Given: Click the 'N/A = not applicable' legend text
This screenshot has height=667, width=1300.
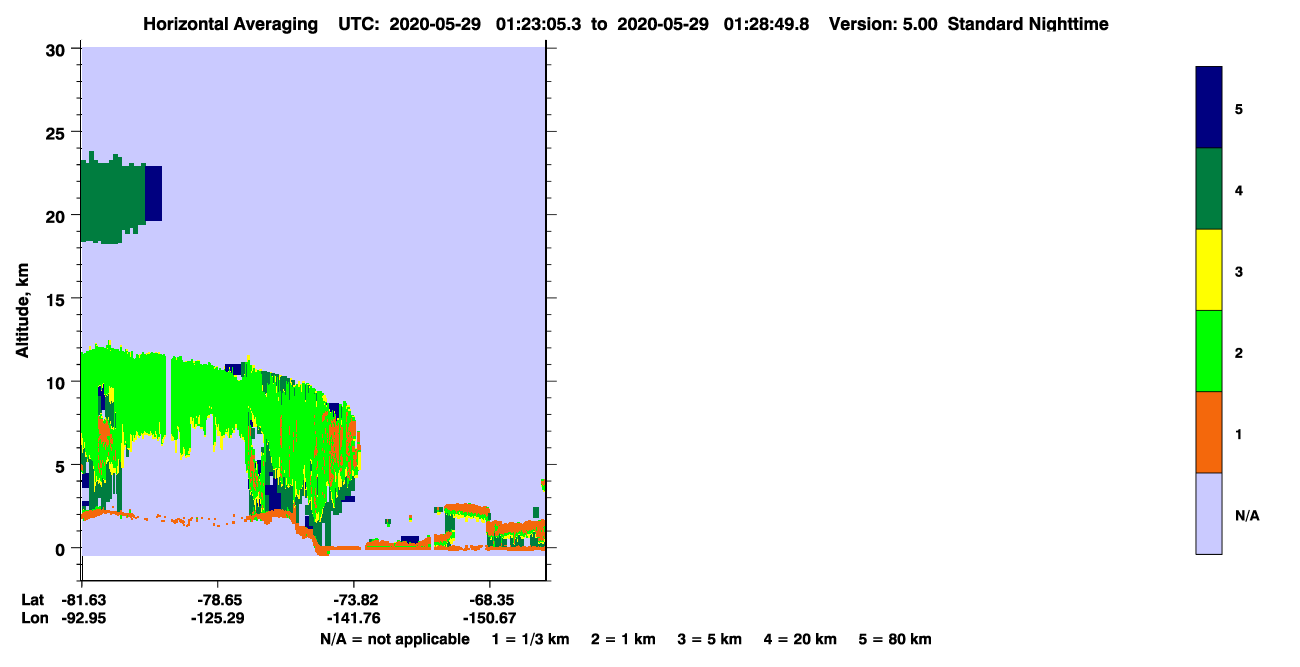Looking at the screenshot, I should [x=394, y=639].
